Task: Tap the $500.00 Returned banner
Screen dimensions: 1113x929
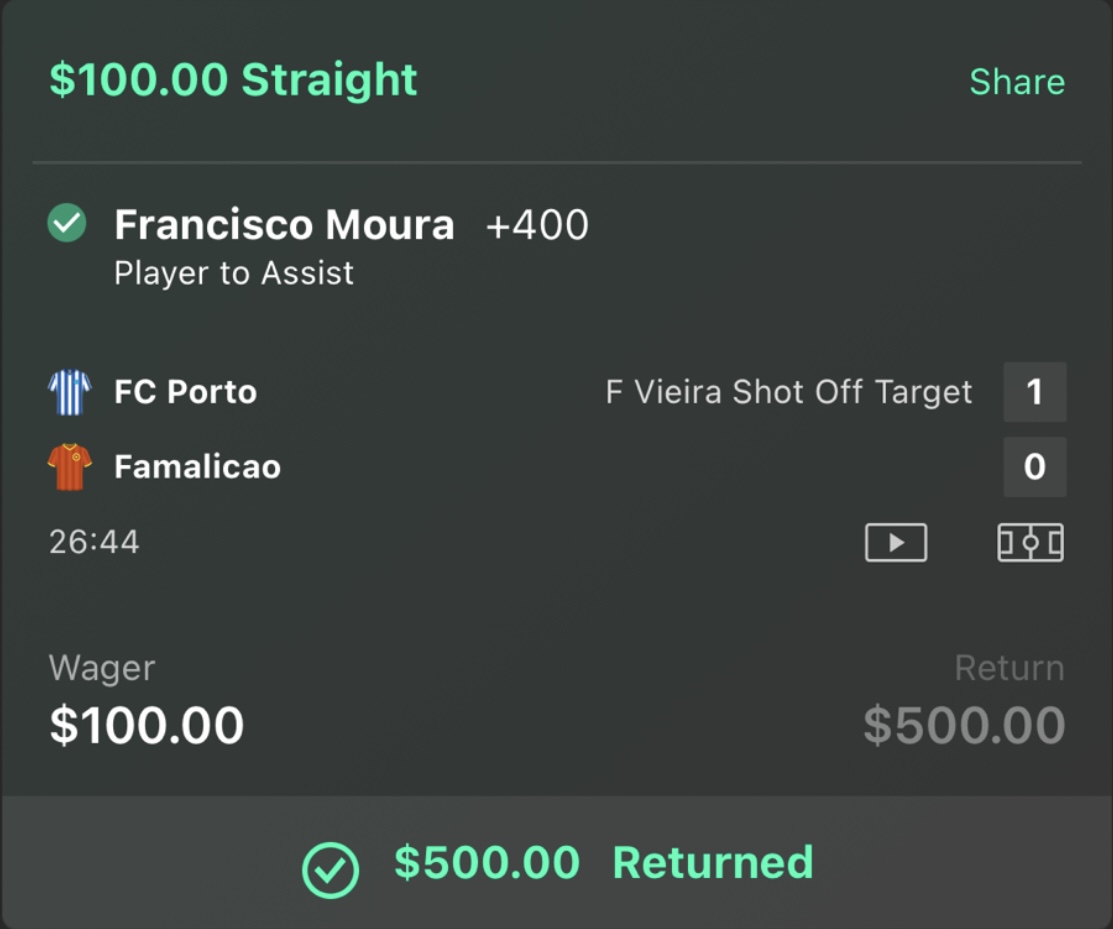Action: 603,863
